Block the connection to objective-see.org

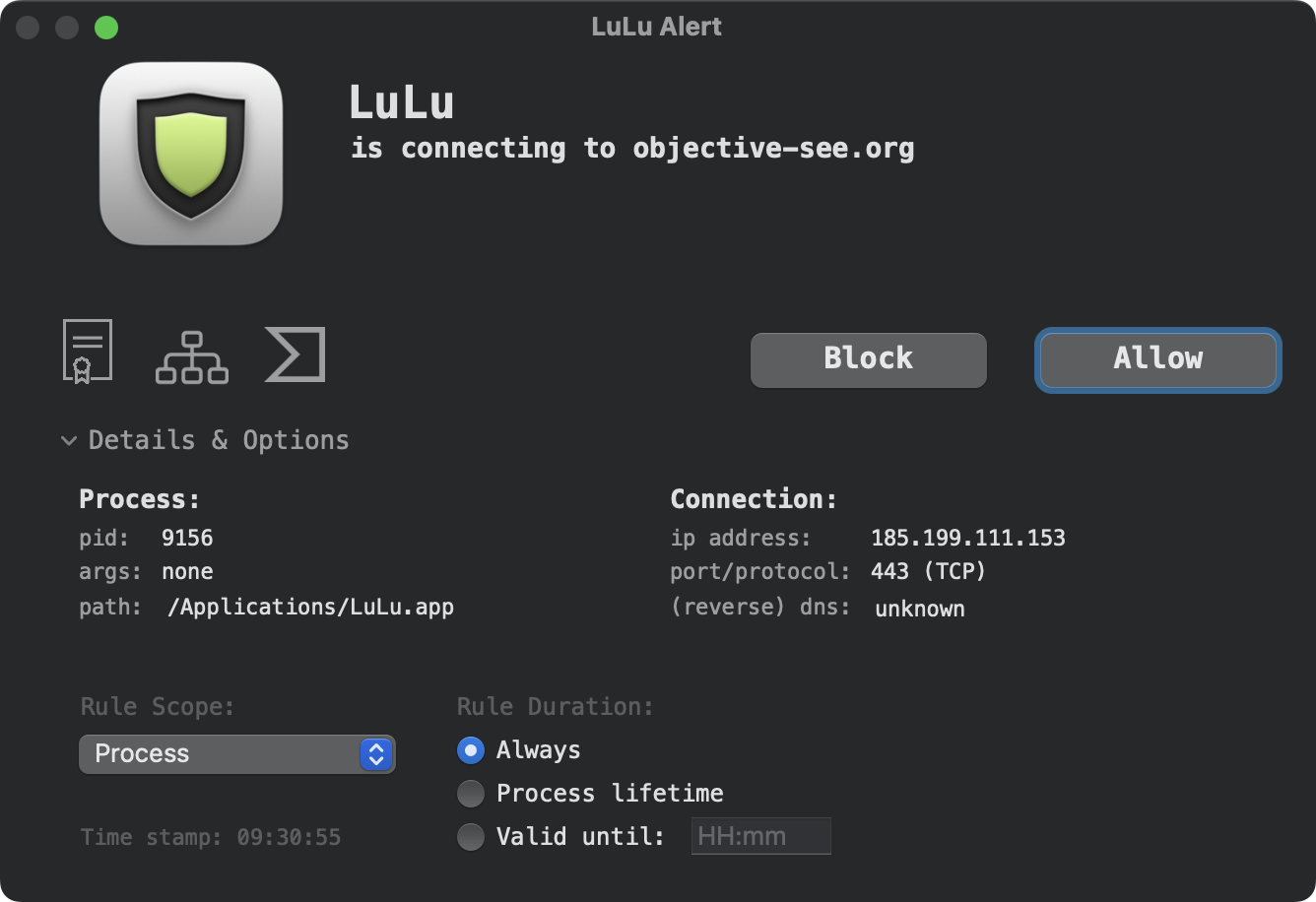click(x=869, y=359)
